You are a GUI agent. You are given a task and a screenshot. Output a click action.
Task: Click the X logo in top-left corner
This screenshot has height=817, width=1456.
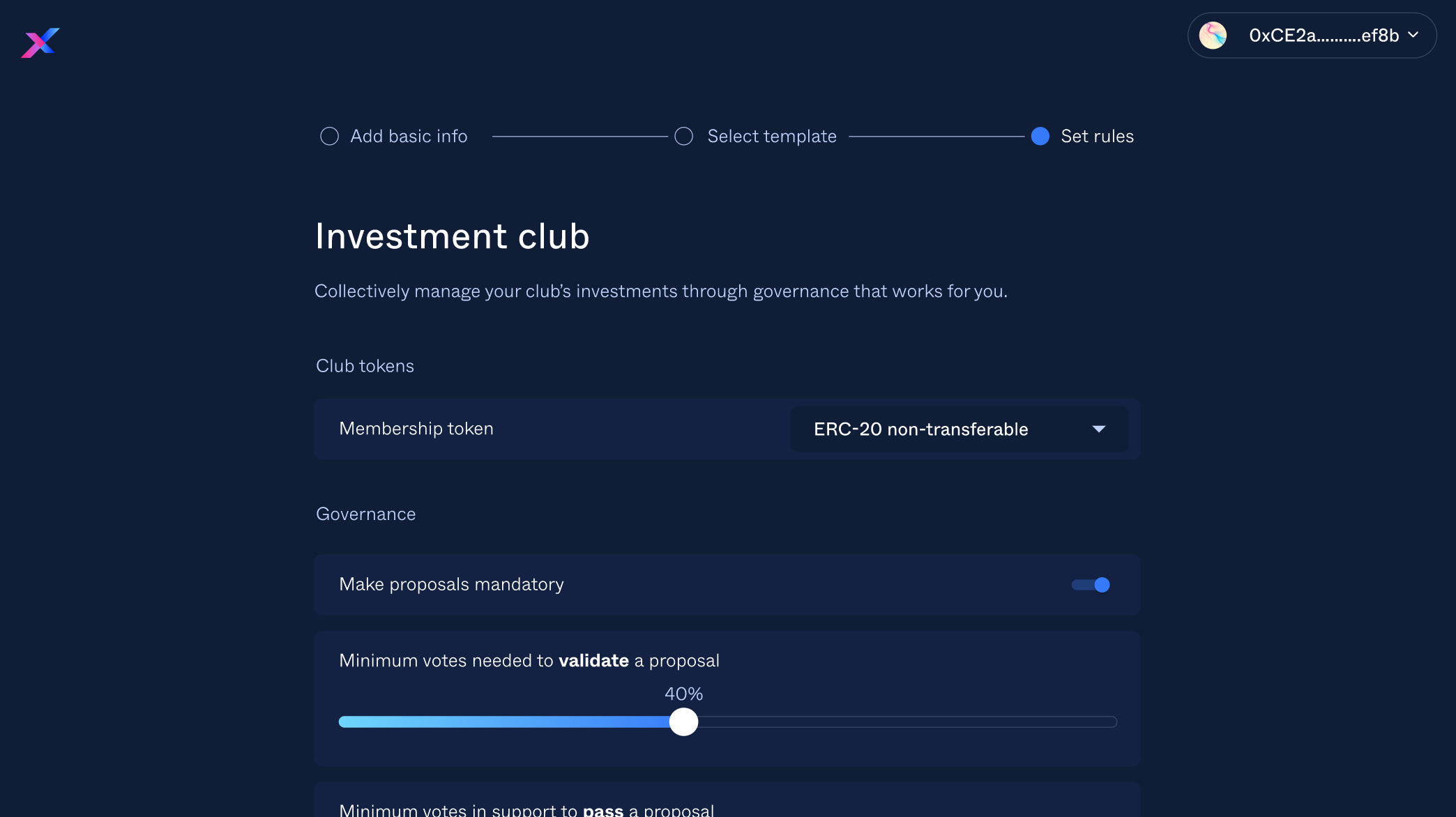tap(40, 43)
